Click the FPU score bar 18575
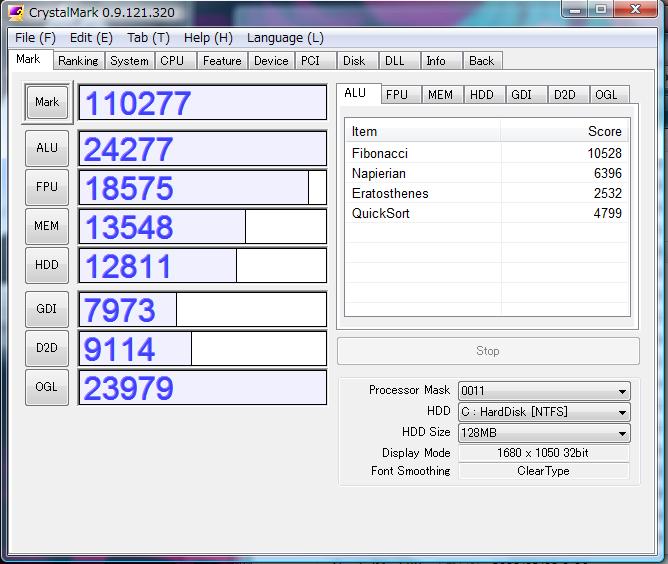Image resolution: width=668 pixels, height=564 pixels. tap(203, 187)
